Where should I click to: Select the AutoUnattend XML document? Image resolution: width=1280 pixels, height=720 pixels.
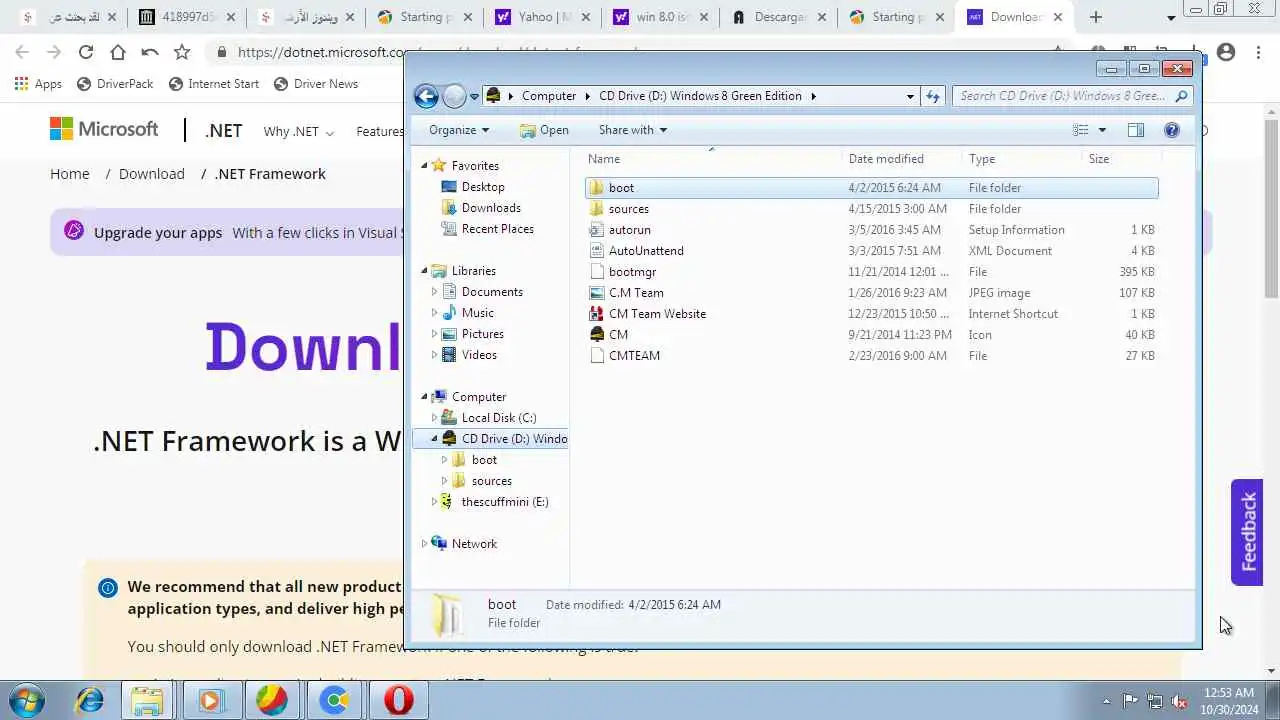646,251
